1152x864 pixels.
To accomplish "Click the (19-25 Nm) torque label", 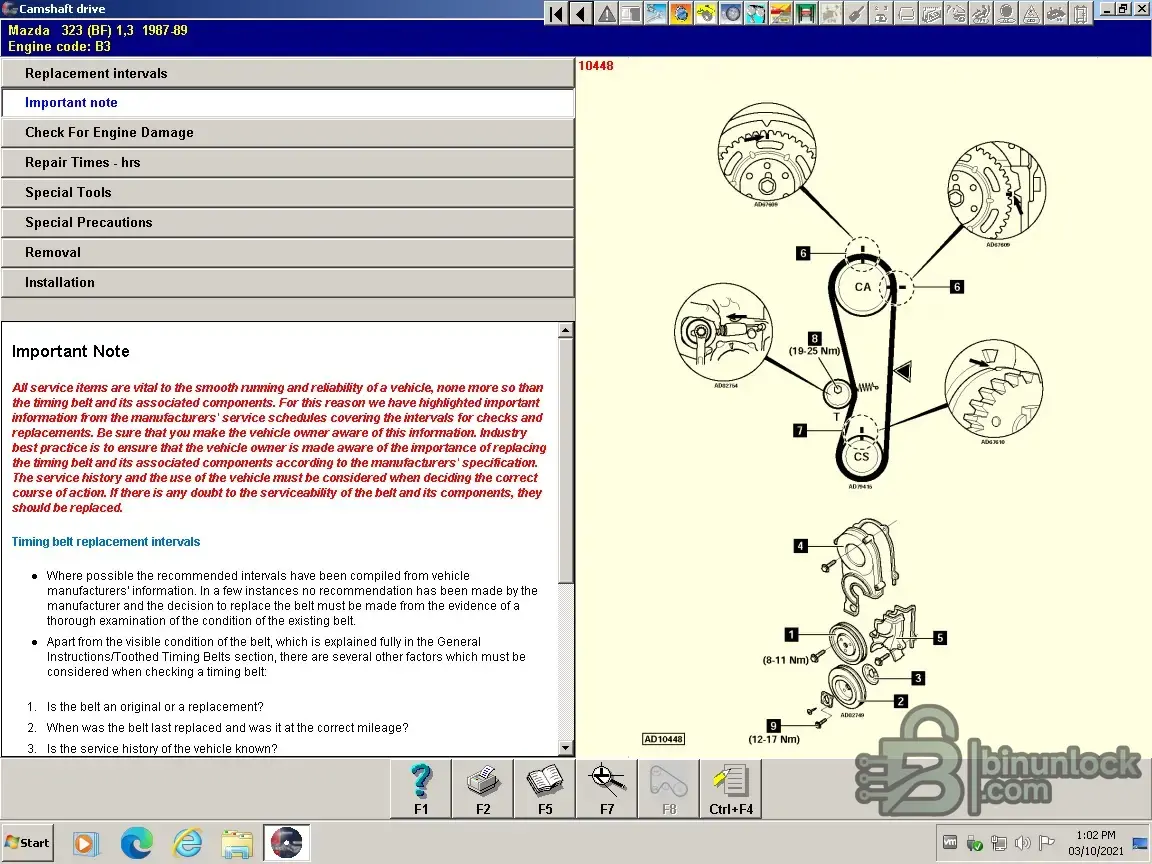I will click(x=814, y=351).
